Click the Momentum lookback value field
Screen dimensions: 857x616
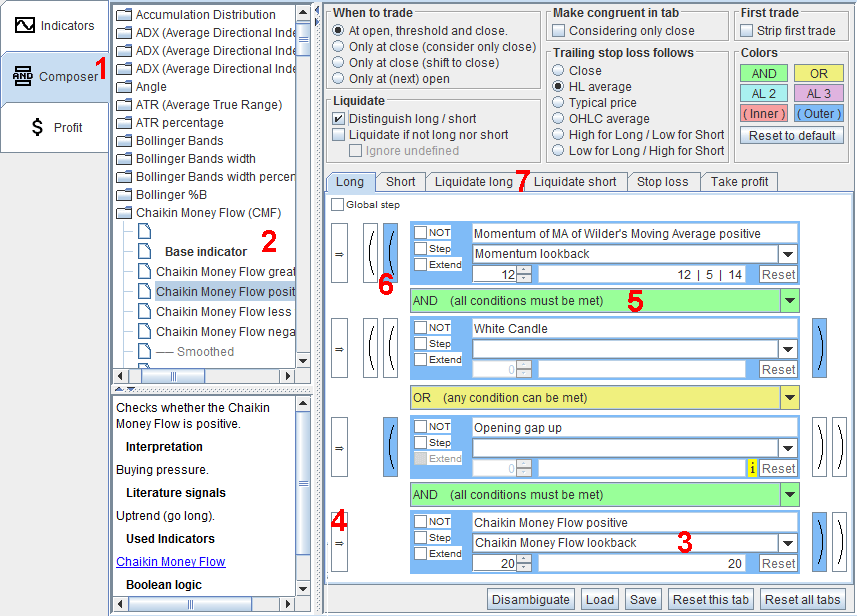pos(495,274)
